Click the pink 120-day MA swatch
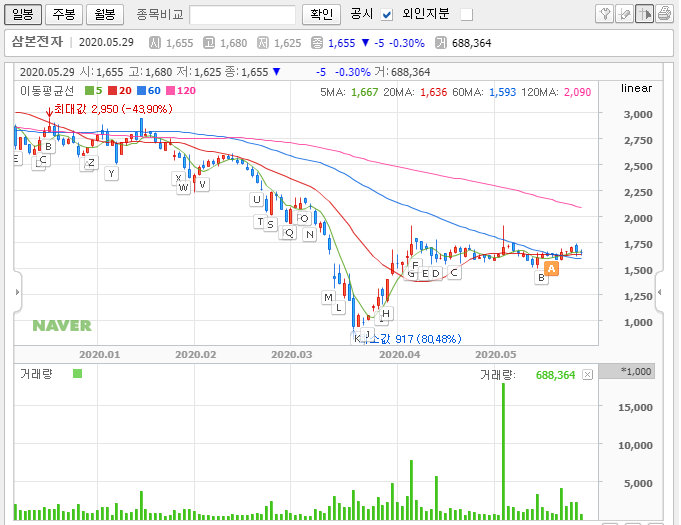Screen dimensions: 681x525 [x=170, y=90]
